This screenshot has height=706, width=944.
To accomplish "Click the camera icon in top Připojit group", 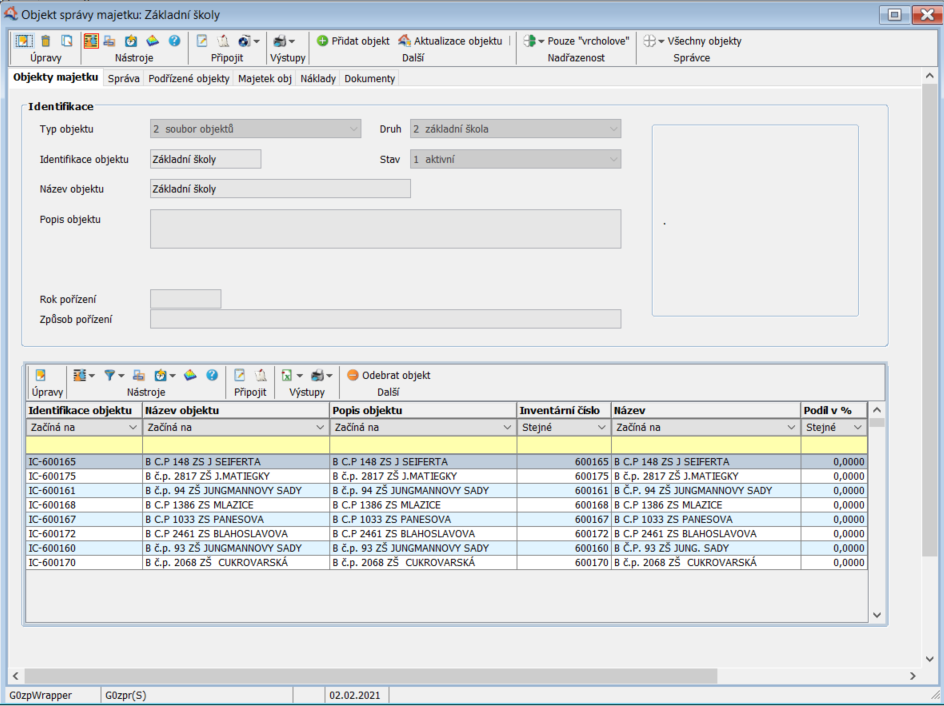I will click(243, 41).
